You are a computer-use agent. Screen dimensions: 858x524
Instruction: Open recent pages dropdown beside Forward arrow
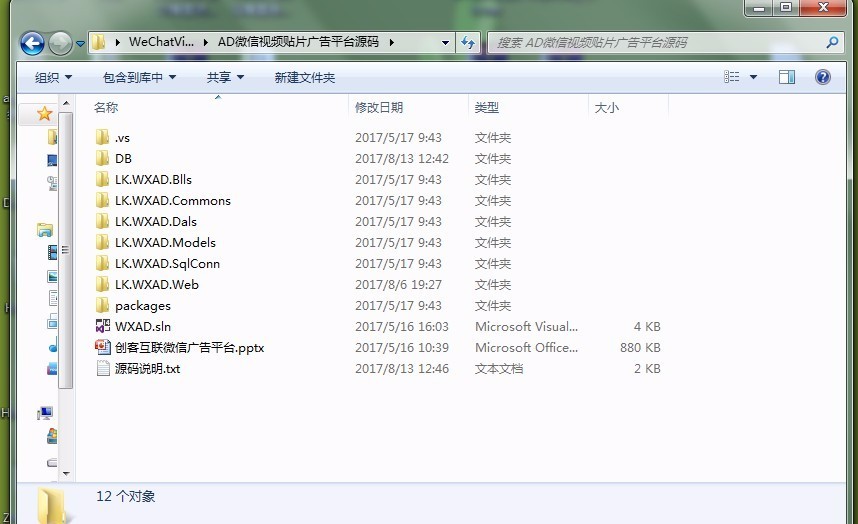(x=80, y=44)
